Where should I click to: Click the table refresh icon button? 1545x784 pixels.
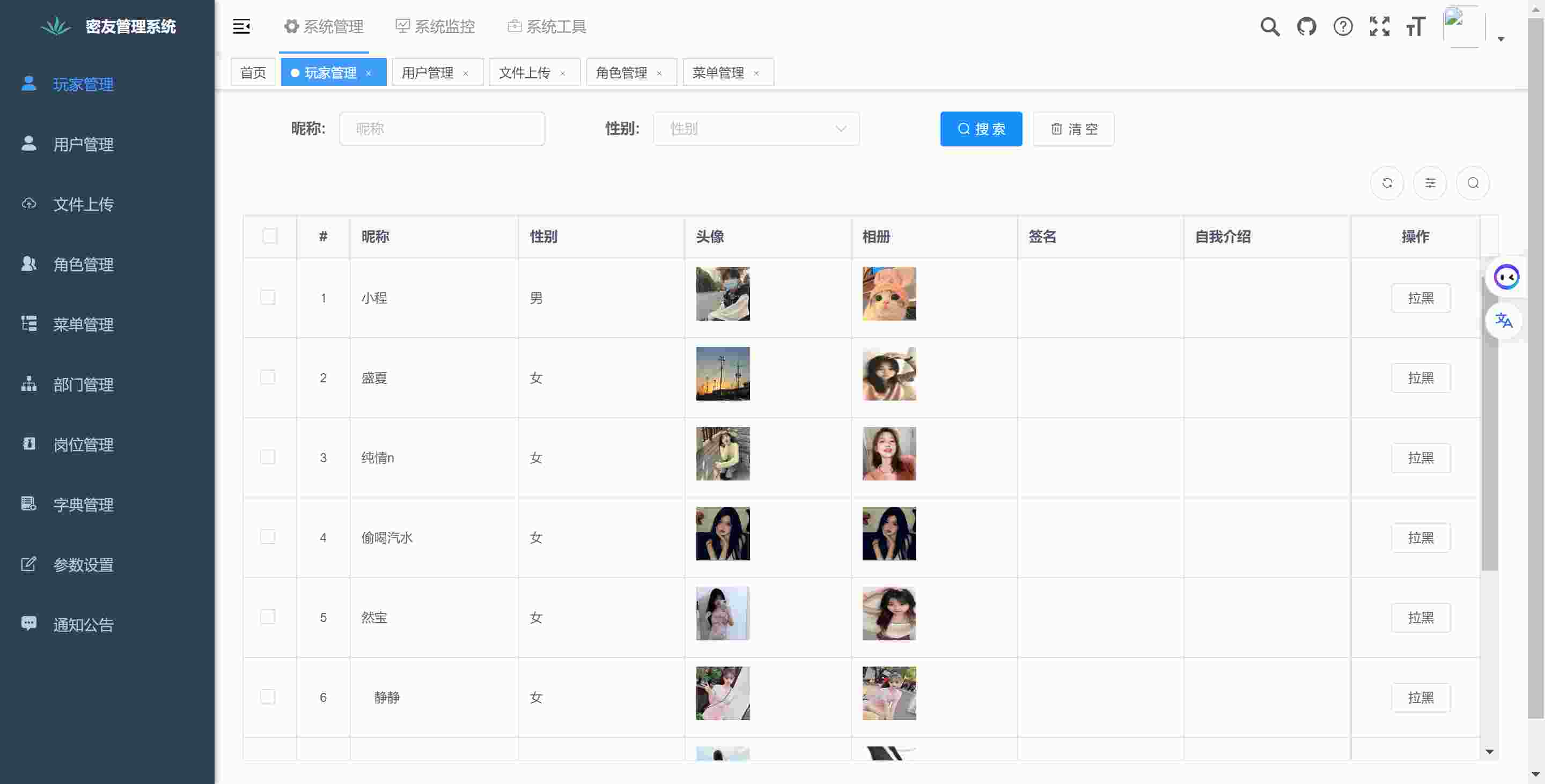click(x=1387, y=183)
